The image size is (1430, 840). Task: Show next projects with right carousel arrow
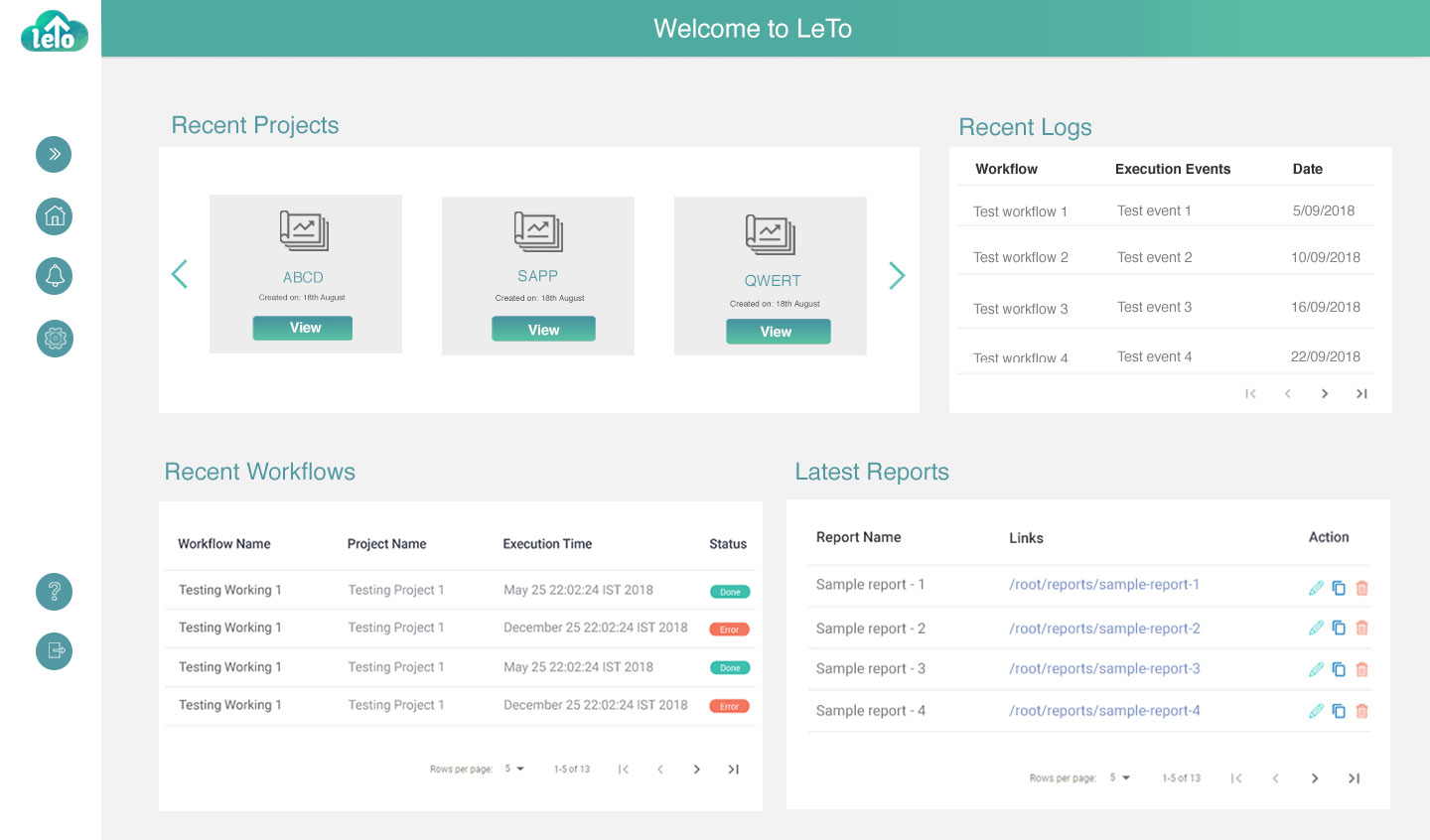(897, 275)
